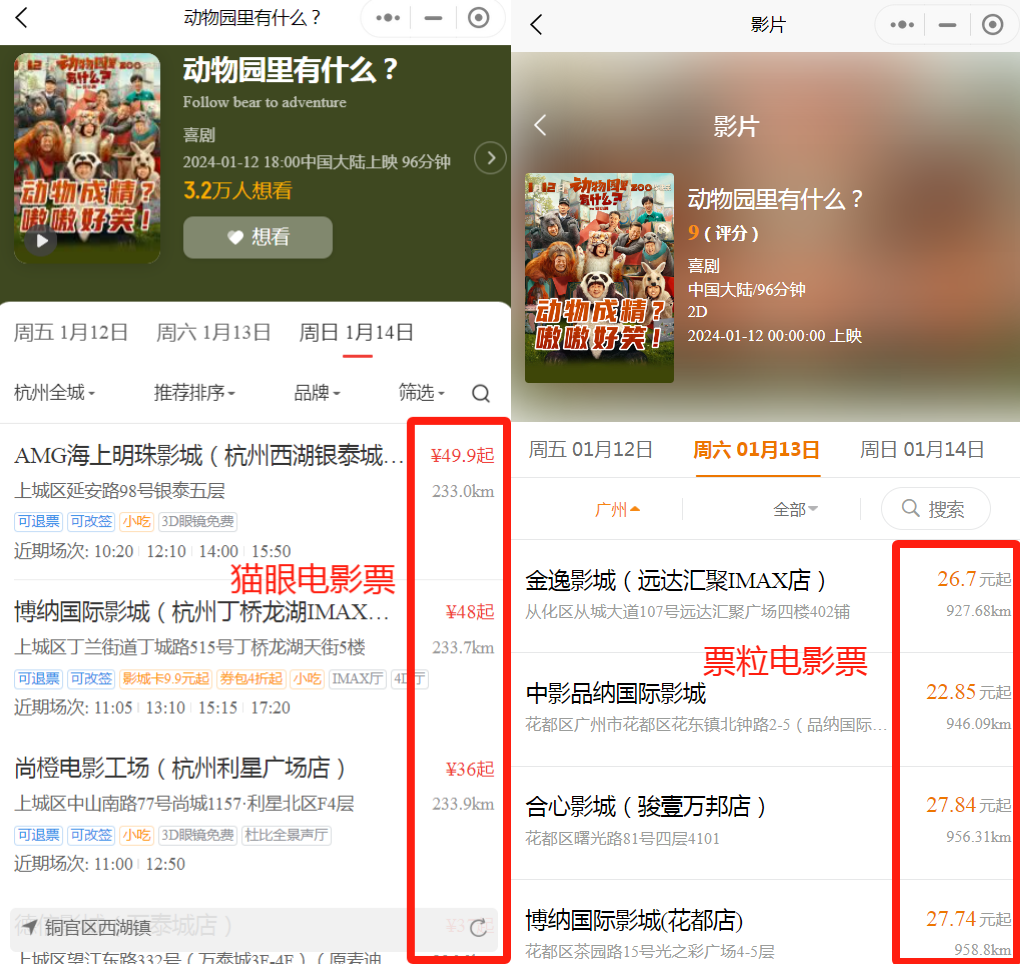The height and width of the screenshot is (964, 1020).
Task: Play the trailer on Maoyan movie poster
Action: tap(42, 241)
